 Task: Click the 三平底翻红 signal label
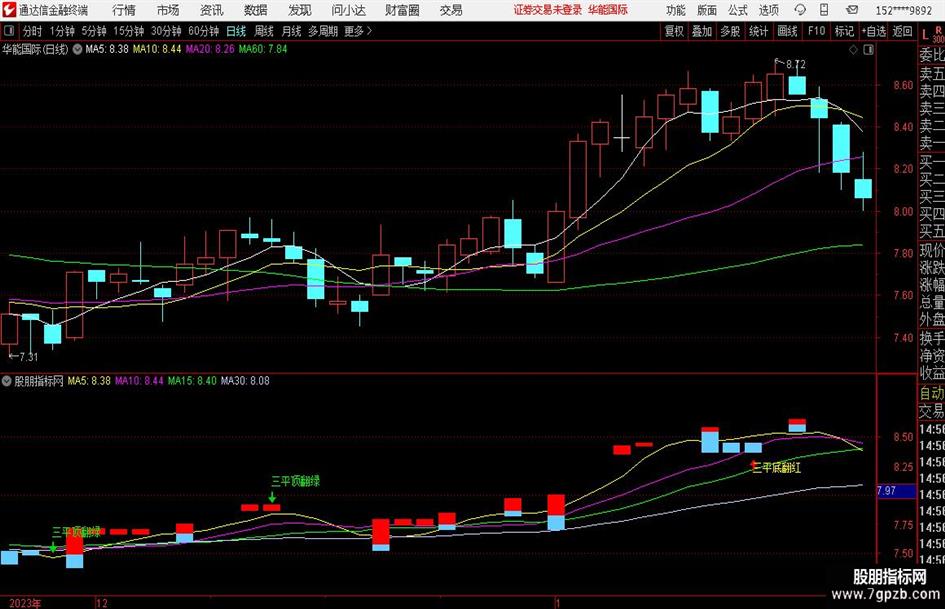point(777,467)
